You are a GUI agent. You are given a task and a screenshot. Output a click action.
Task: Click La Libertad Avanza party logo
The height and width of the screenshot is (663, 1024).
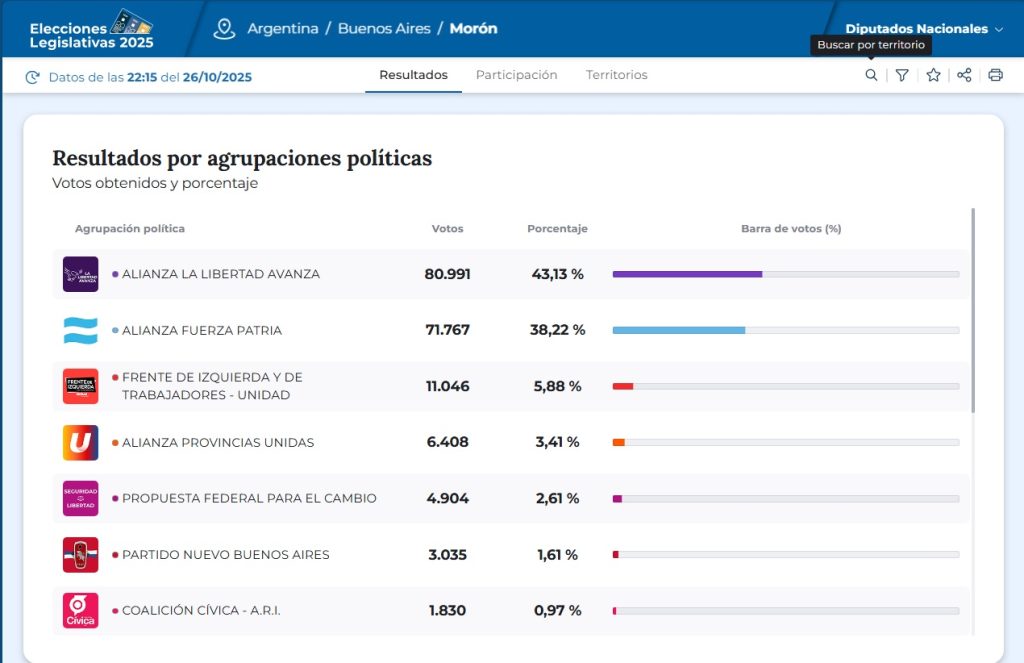coord(80,274)
